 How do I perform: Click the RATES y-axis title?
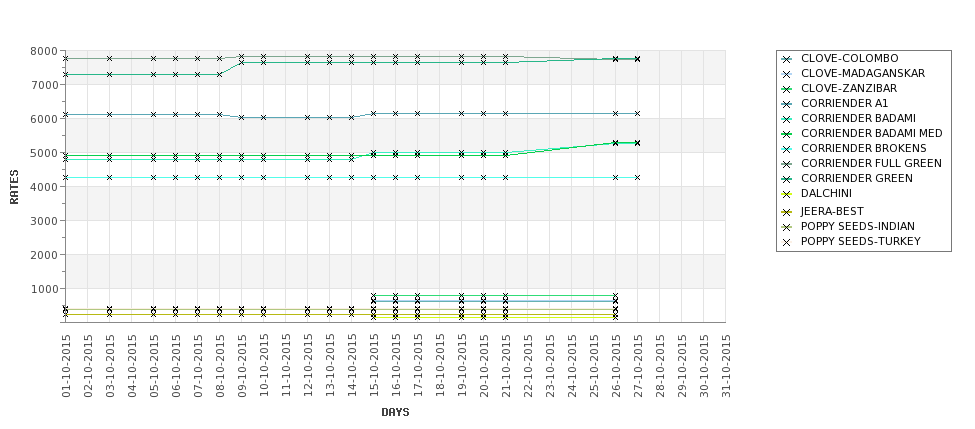click(14, 186)
